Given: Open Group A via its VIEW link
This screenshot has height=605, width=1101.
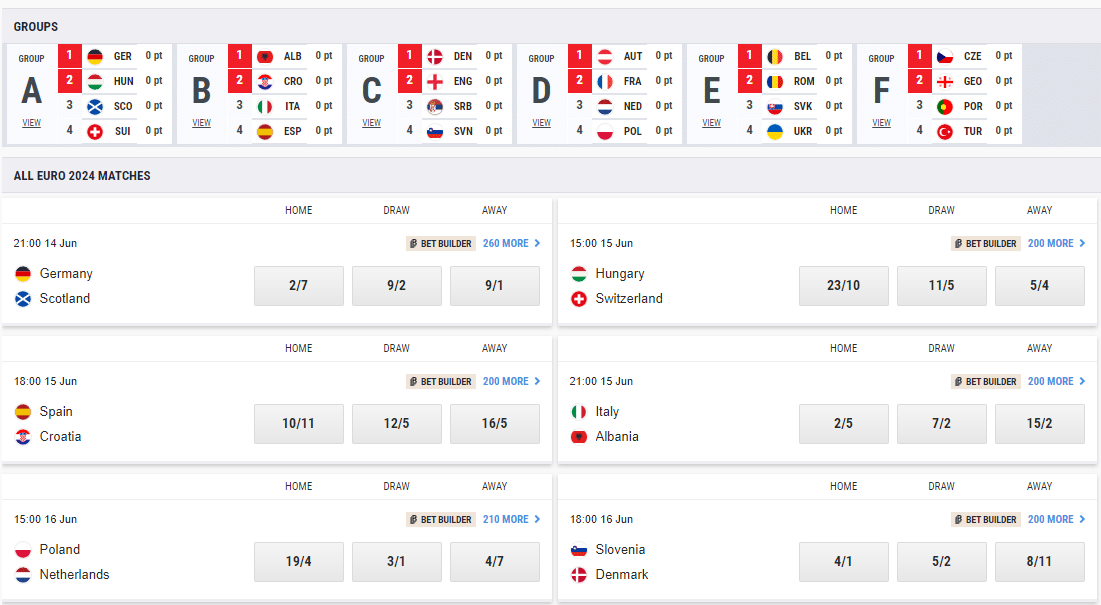Looking at the screenshot, I should pos(31,122).
